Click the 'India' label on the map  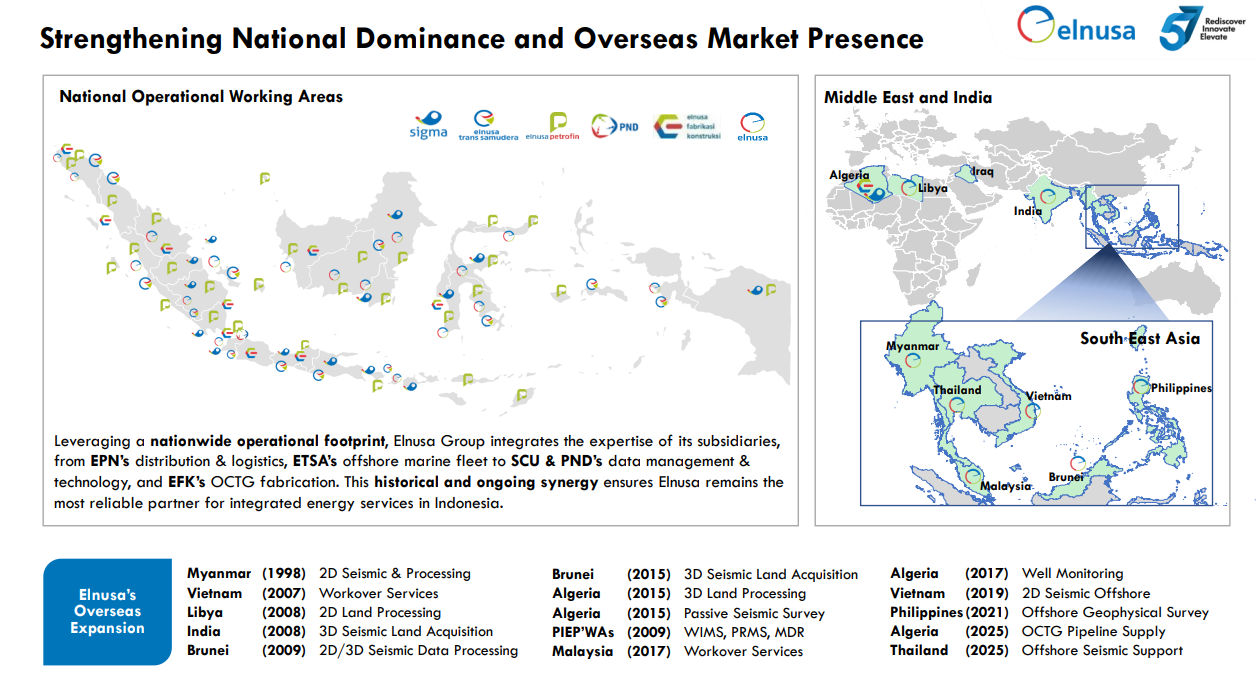1028,212
